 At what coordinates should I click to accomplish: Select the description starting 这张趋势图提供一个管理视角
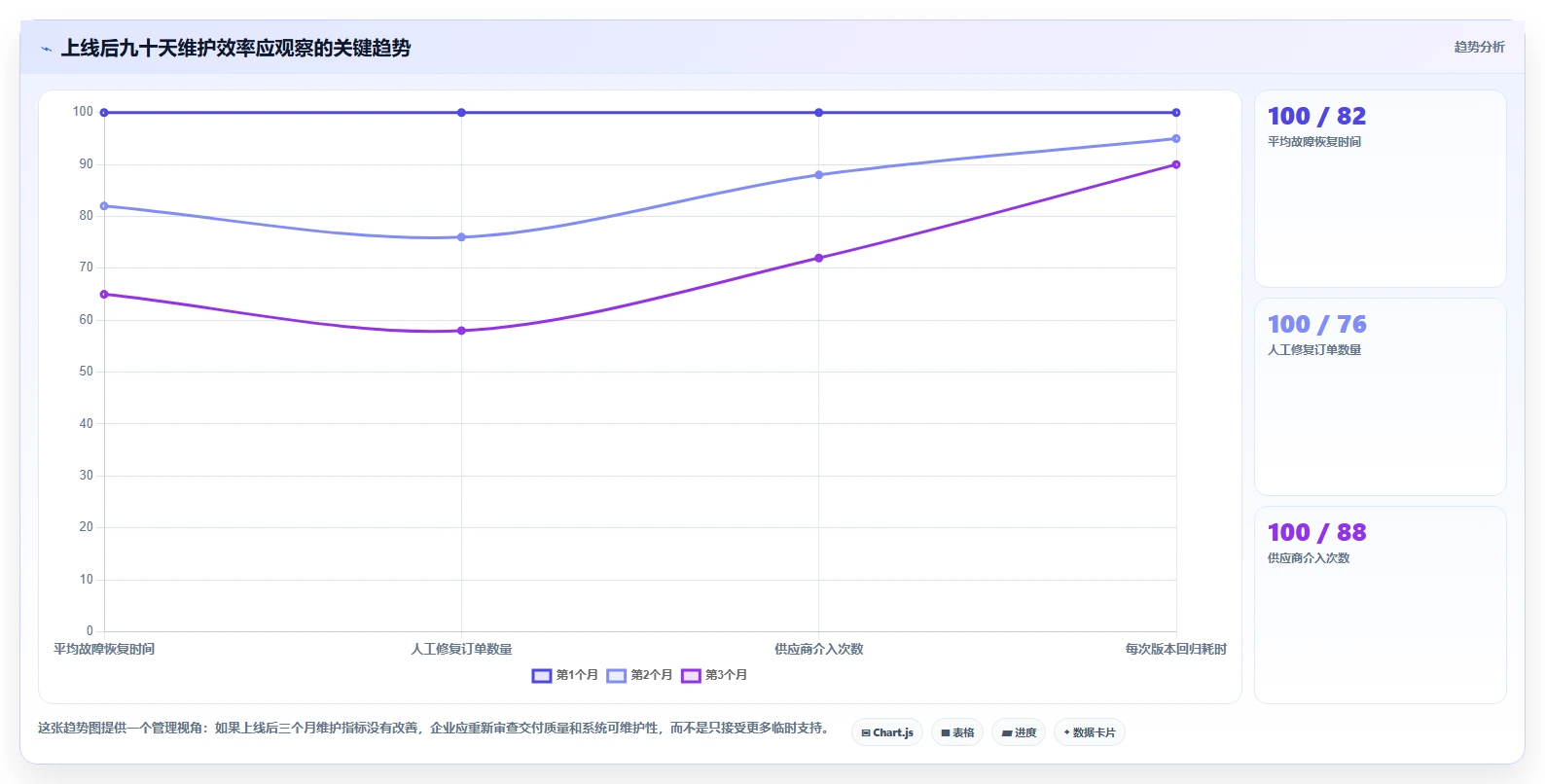[434, 728]
